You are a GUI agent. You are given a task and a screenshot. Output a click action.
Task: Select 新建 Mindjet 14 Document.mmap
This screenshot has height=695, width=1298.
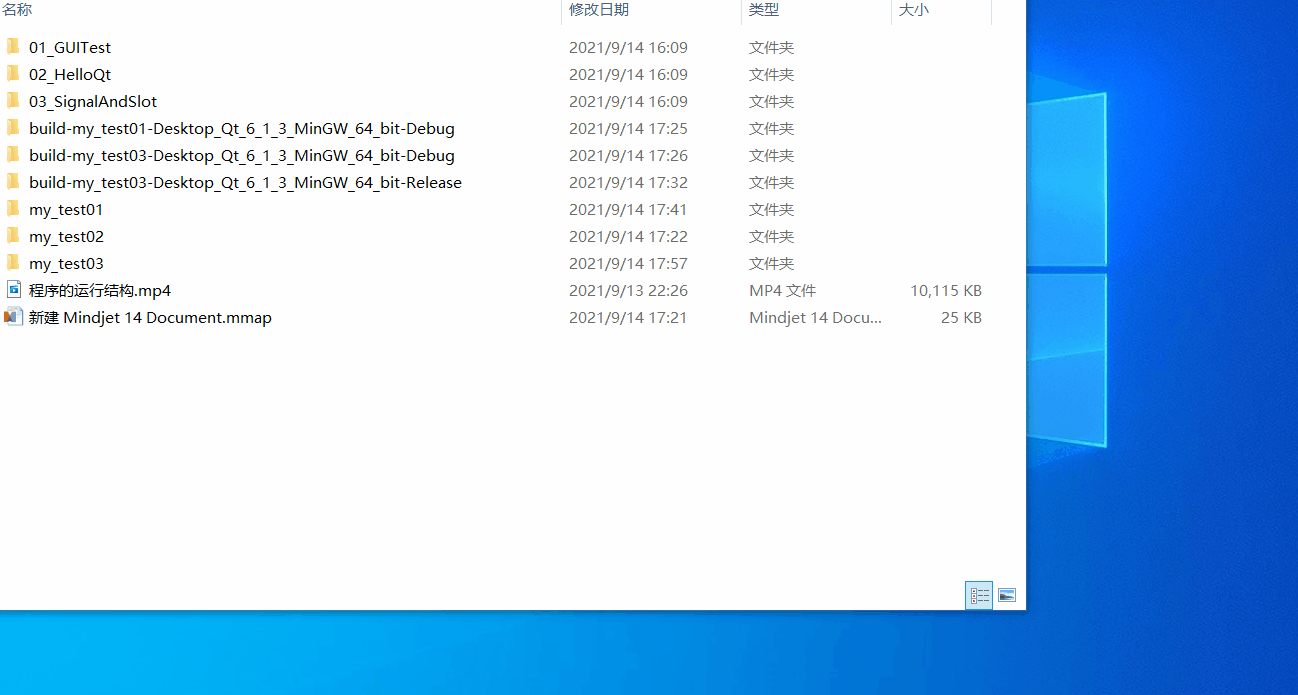[148, 317]
